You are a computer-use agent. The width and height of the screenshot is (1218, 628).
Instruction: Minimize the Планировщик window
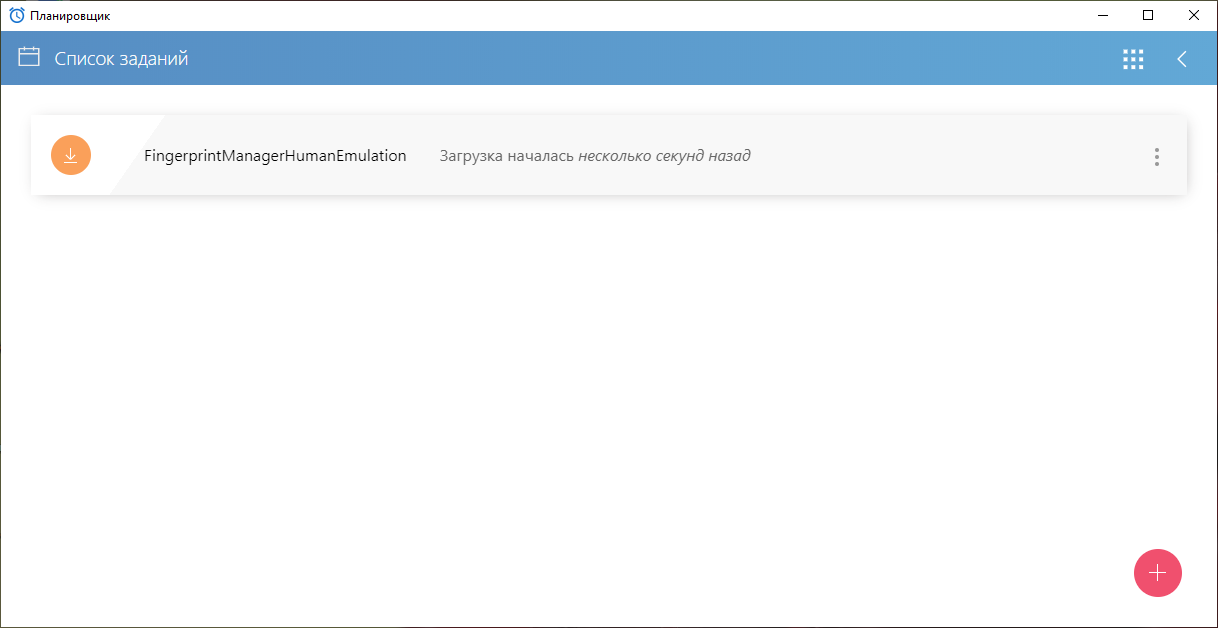click(1104, 15)
